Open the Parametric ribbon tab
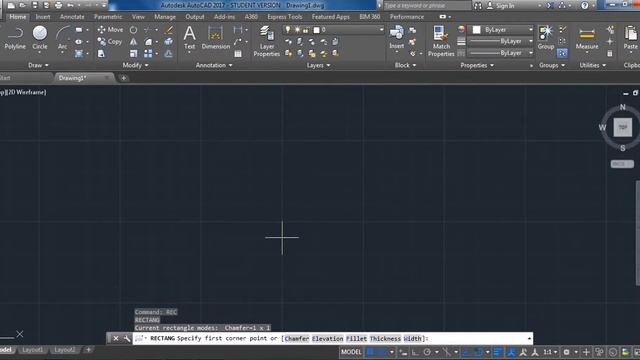This screenshot has width=640, height=360. (x=108, y=17)
